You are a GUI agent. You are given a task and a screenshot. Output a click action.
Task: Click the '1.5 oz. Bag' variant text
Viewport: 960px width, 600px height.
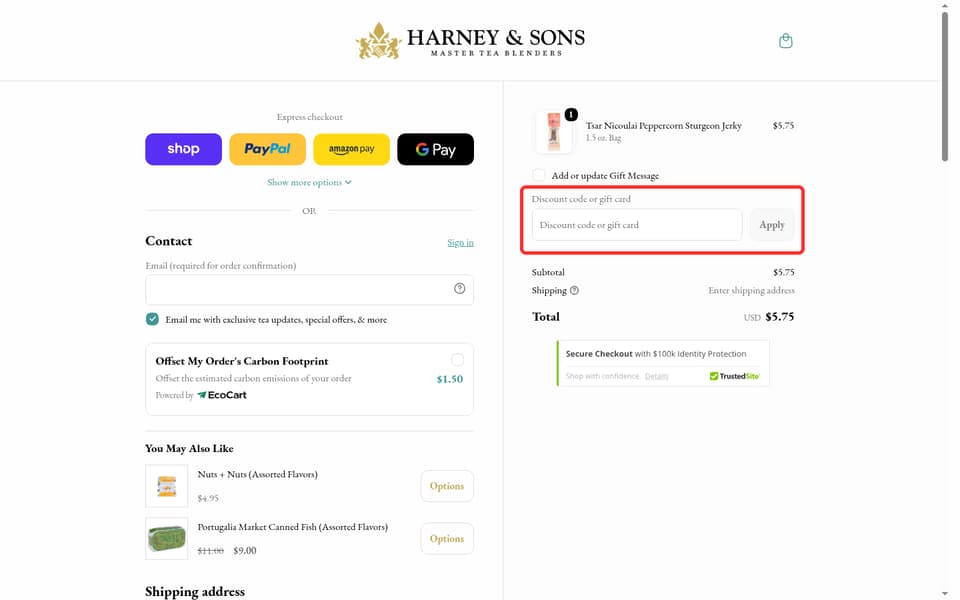pyautogui.click(x=603, y=138)
